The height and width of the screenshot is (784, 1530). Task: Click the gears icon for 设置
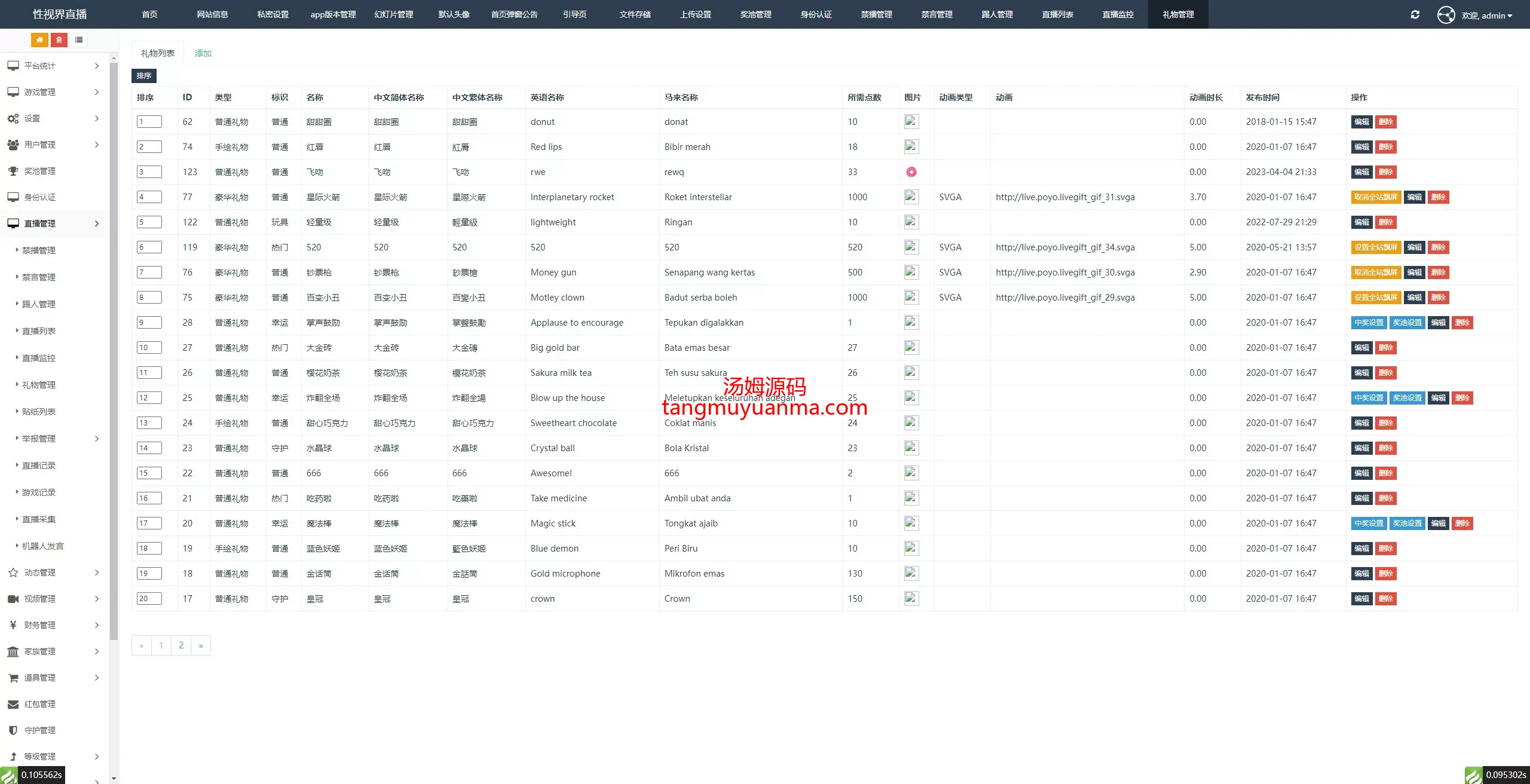(x=13, y=118)
